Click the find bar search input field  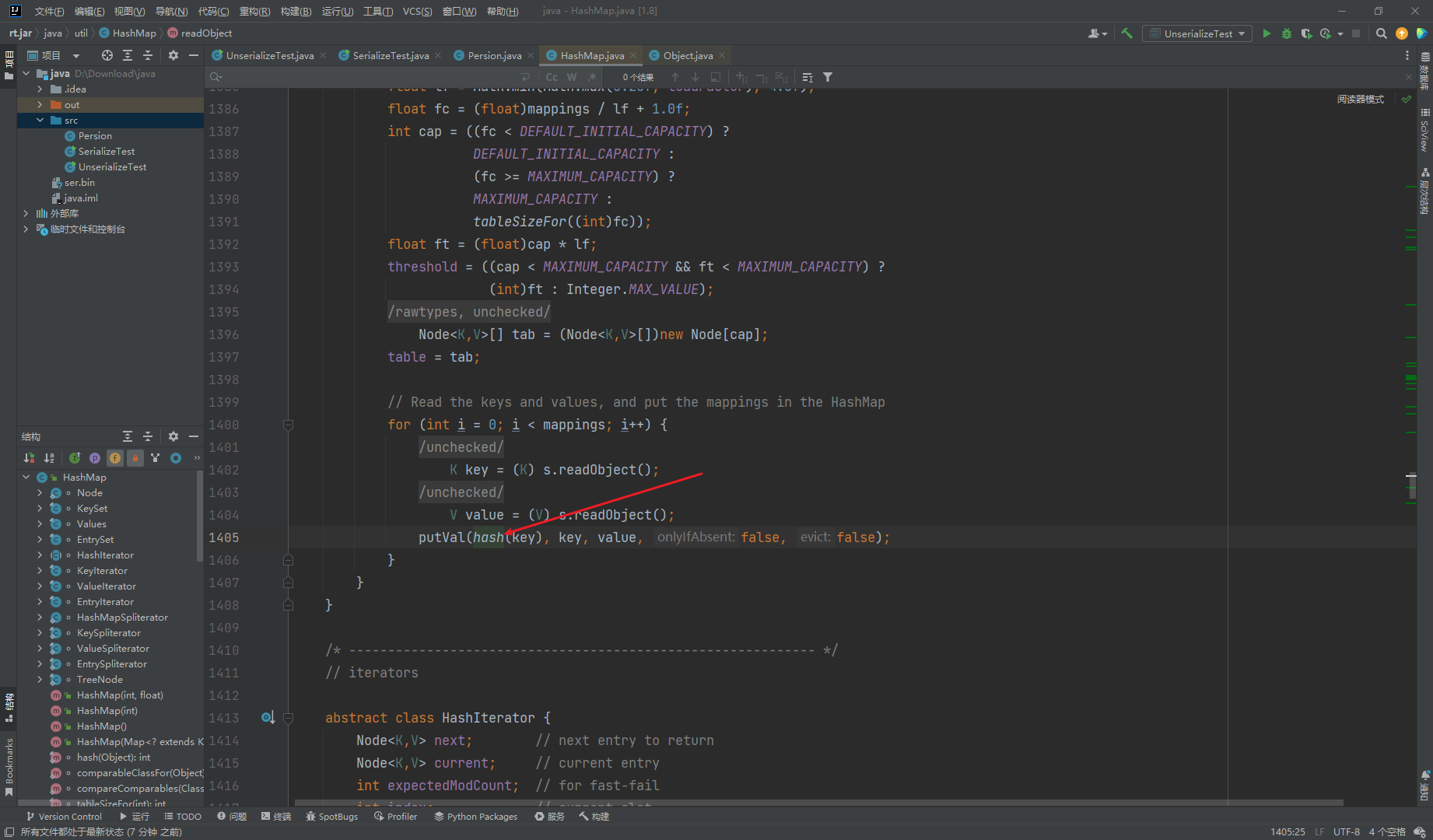click(370, 77)
